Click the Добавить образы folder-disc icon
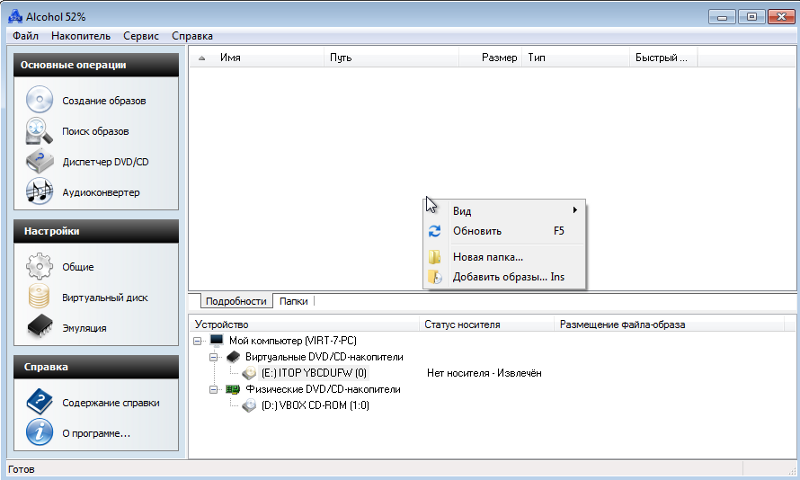The height and width of the screenshot is (480, 800). point(435,277)
